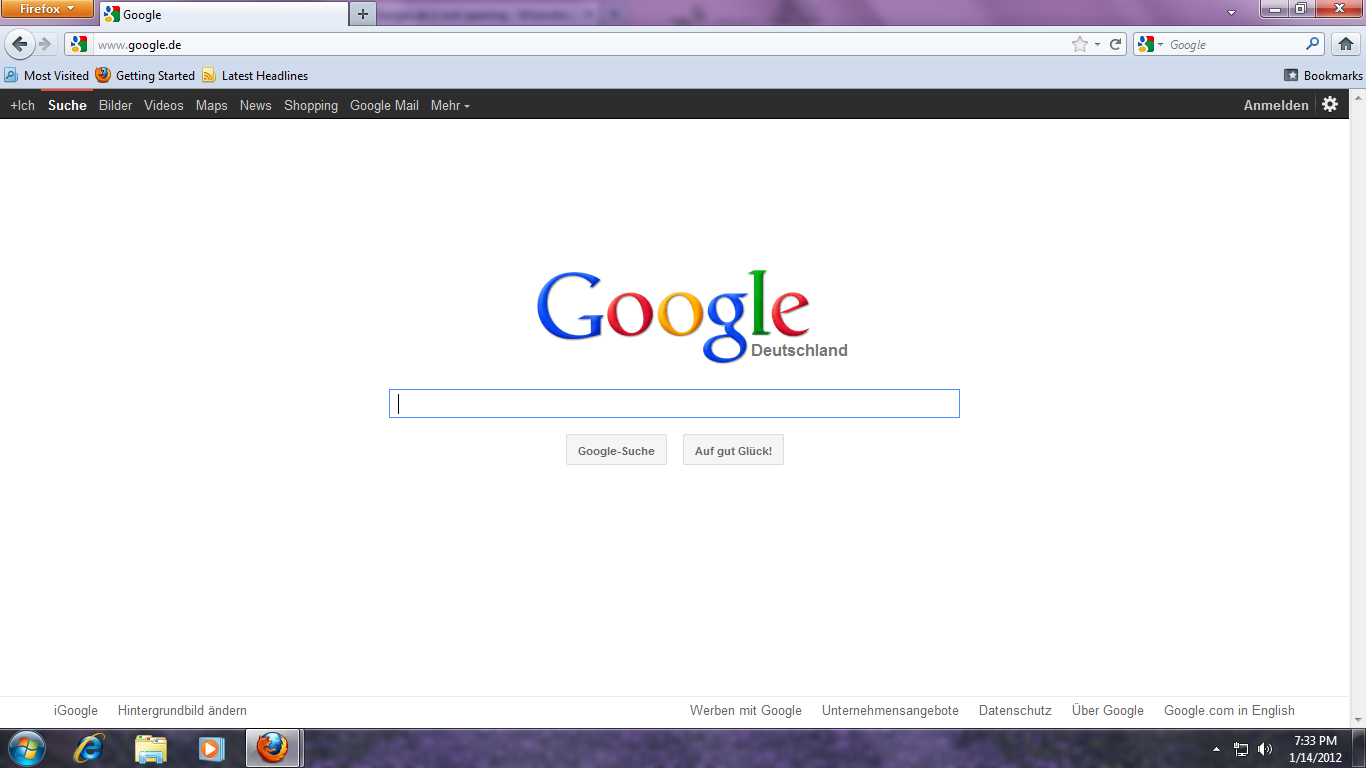Open the address bar history dropdown arrow

point(1097,44)
